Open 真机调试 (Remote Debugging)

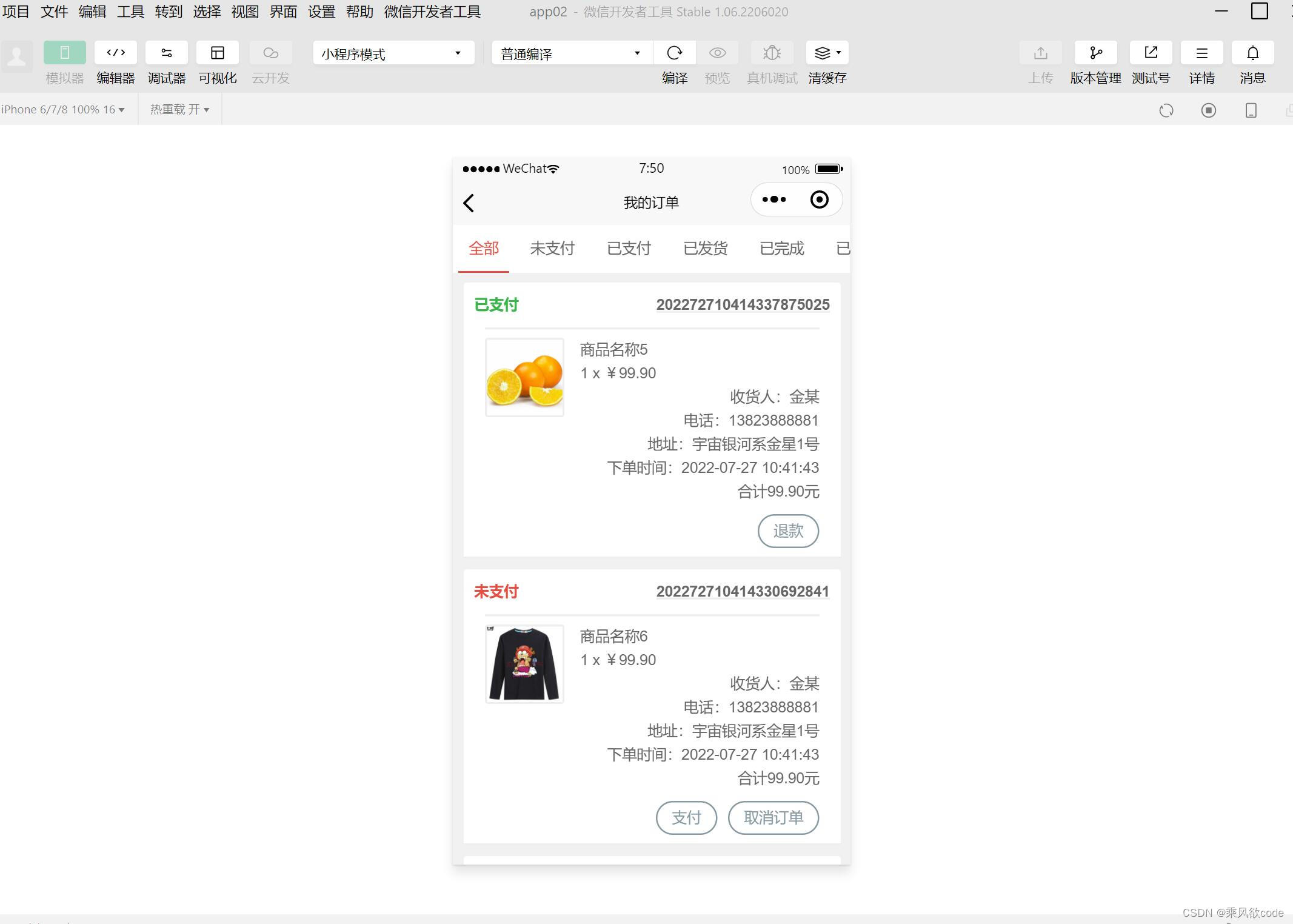(771, 53)
